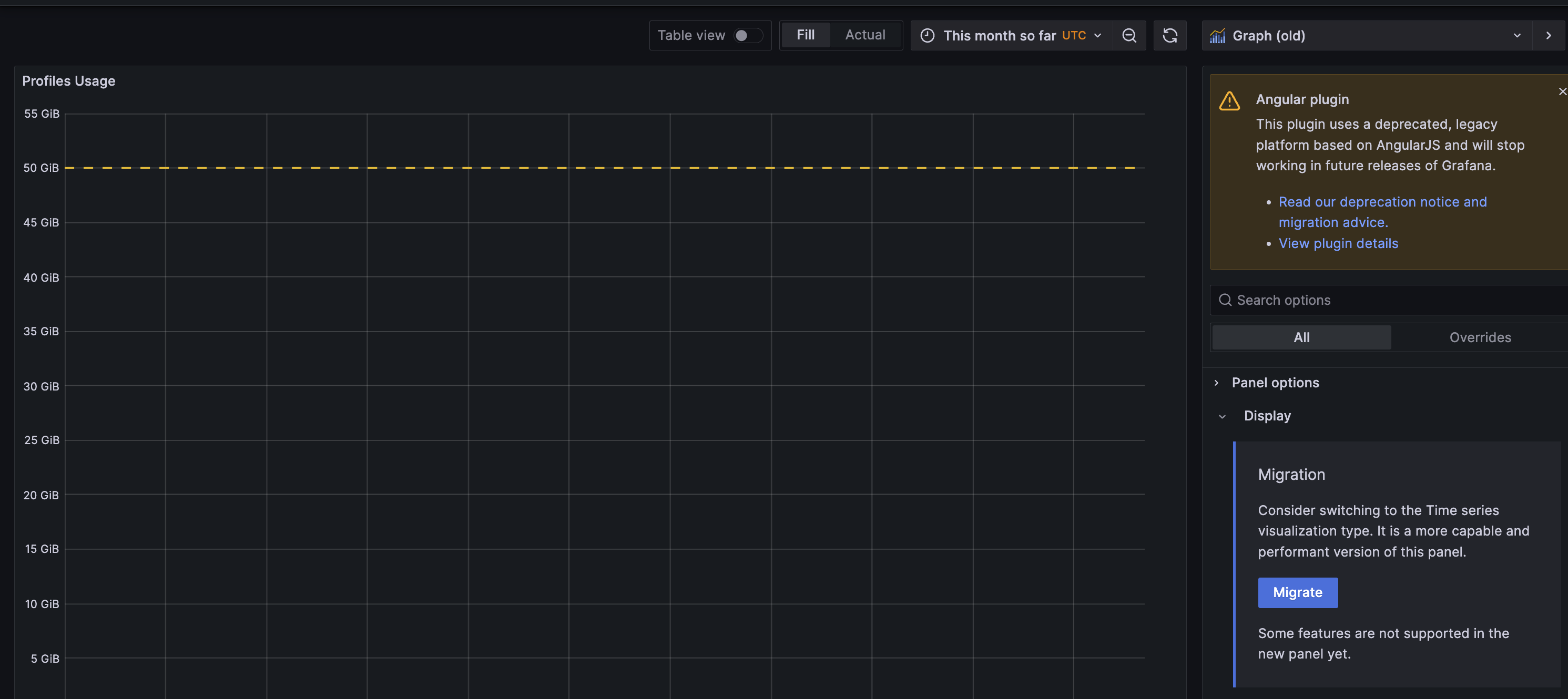Open the This month so far time picker

point(1011,35)
